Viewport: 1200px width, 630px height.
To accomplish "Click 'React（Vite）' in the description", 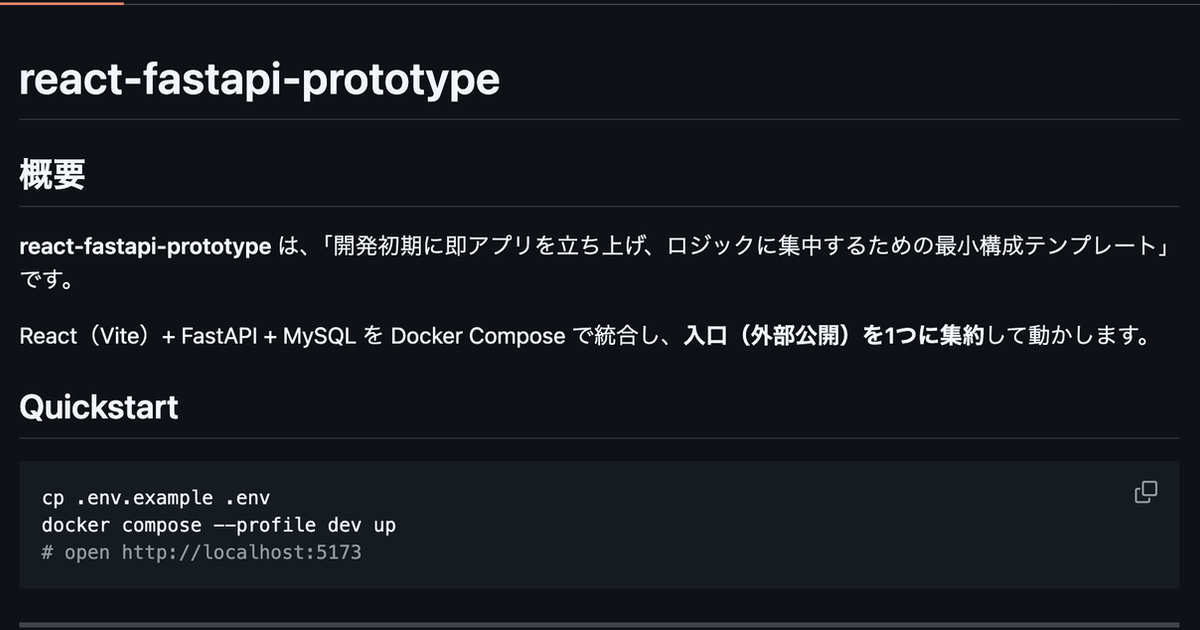I will [87, 336].
